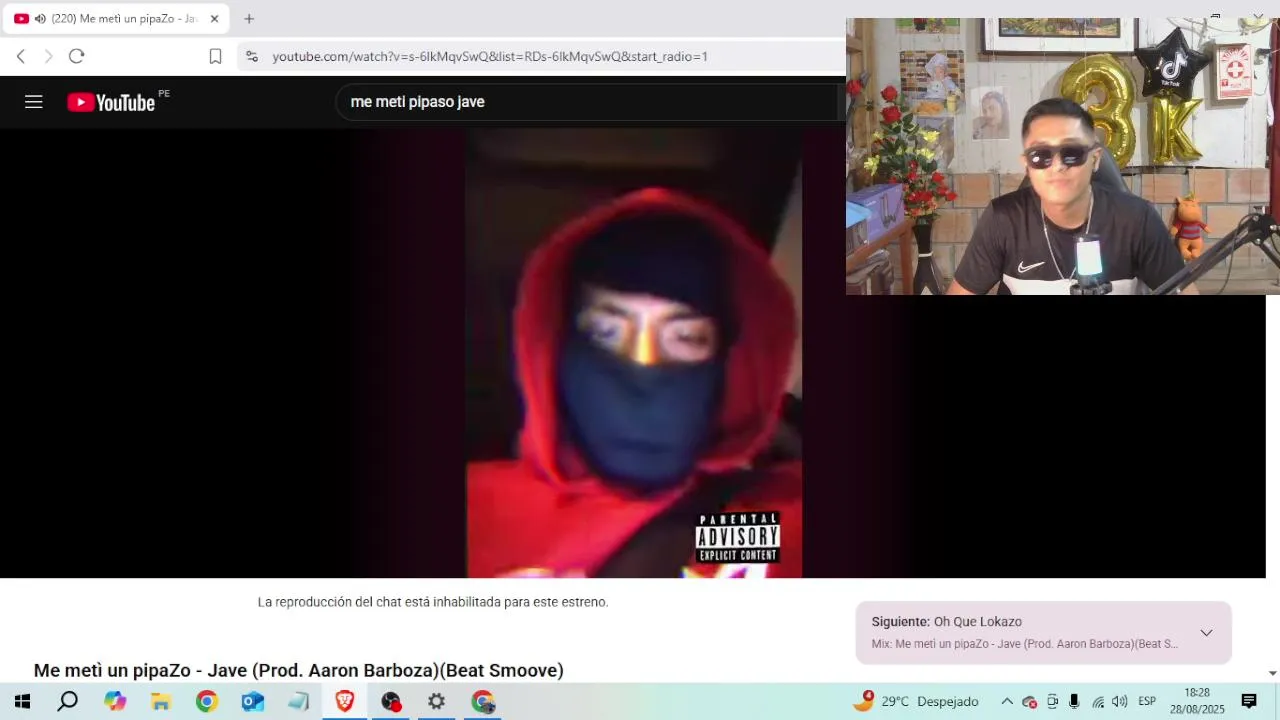This screenshot has width=1280, height=720.
Task: Click the browser address bar URL
Action: [x=490, y=56]
